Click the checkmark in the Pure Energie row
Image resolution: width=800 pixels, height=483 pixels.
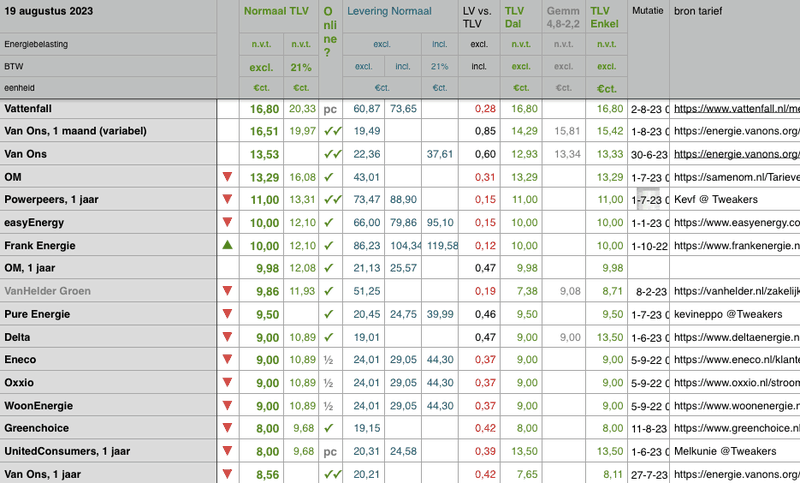[328, 314]
